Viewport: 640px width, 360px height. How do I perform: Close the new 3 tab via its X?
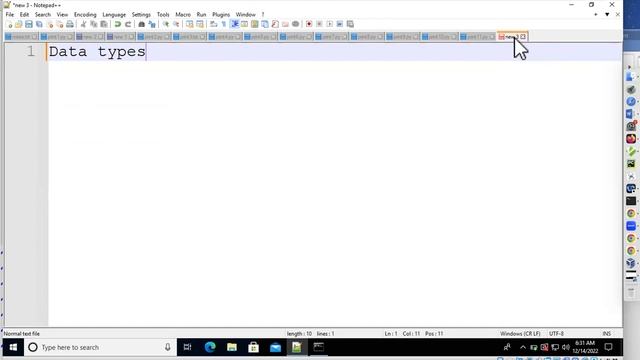[x=523, y=37]
